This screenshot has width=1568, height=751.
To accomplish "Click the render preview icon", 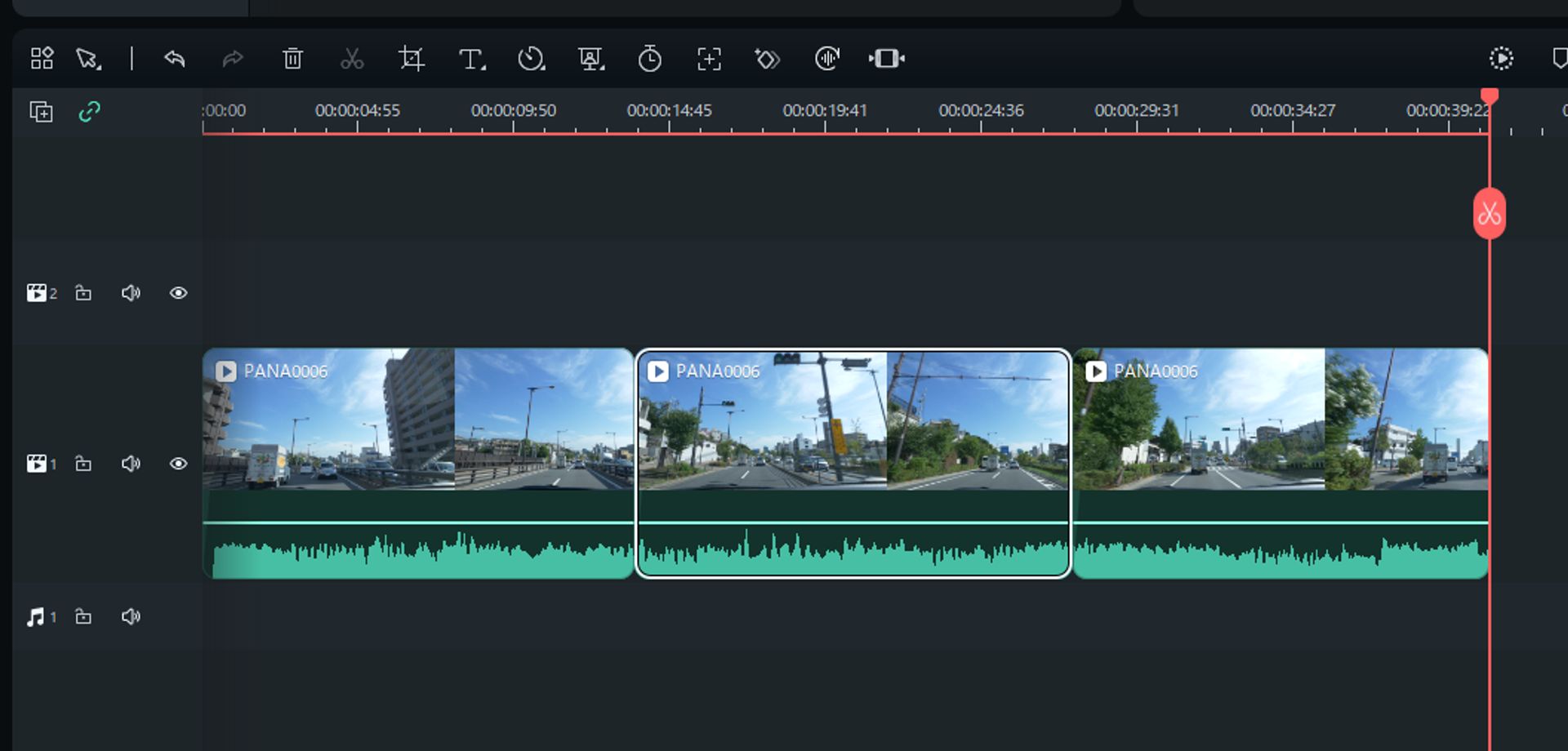I will click(1501, 59).
